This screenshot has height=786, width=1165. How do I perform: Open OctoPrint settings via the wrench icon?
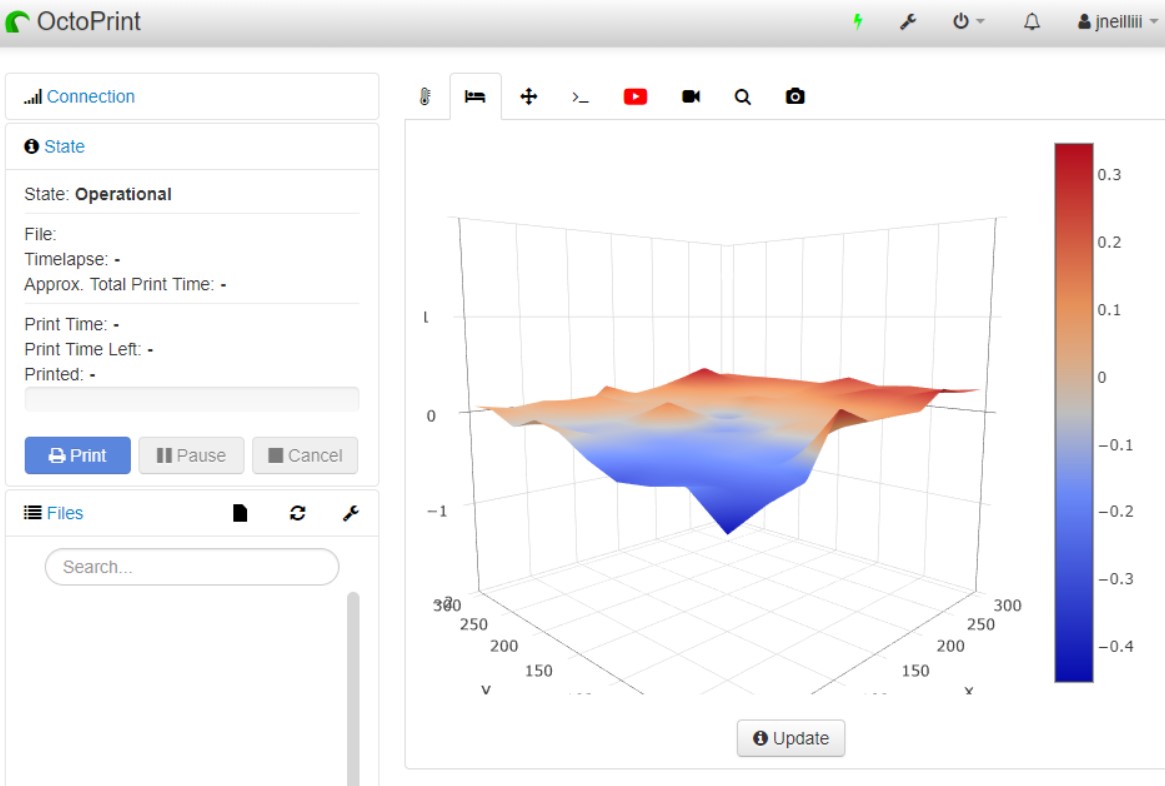(908, 22)
